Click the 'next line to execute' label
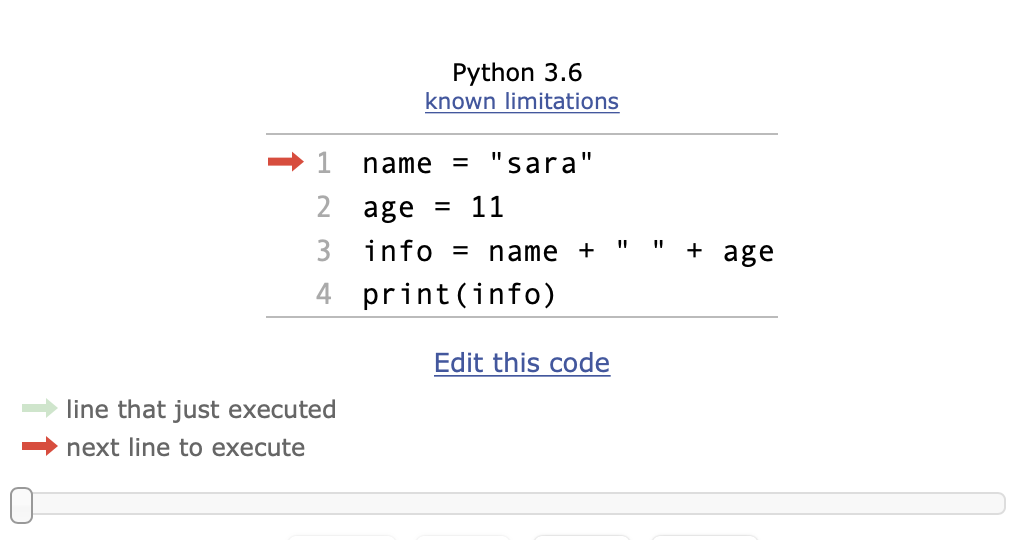This screenshot has width=1020, height=540. [x=185, y=448]
